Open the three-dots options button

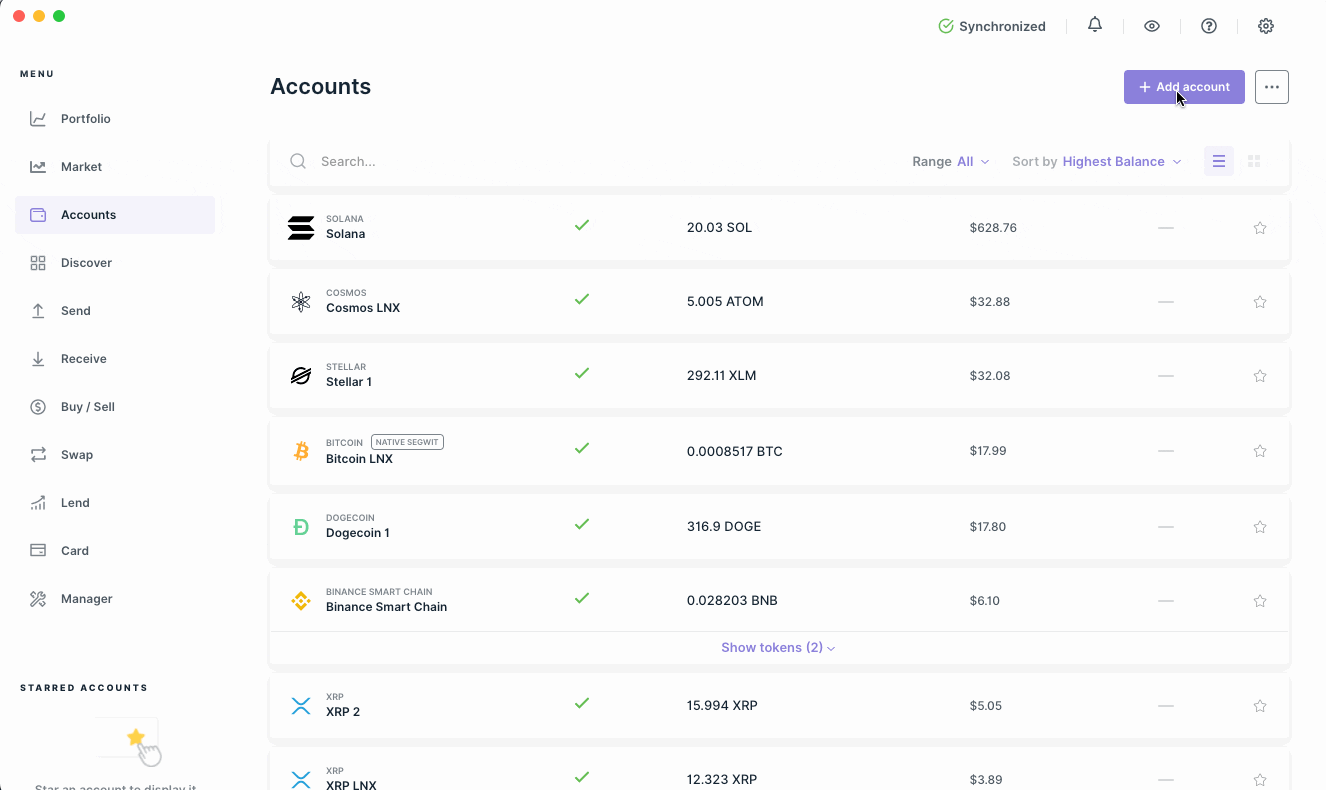1272,87
